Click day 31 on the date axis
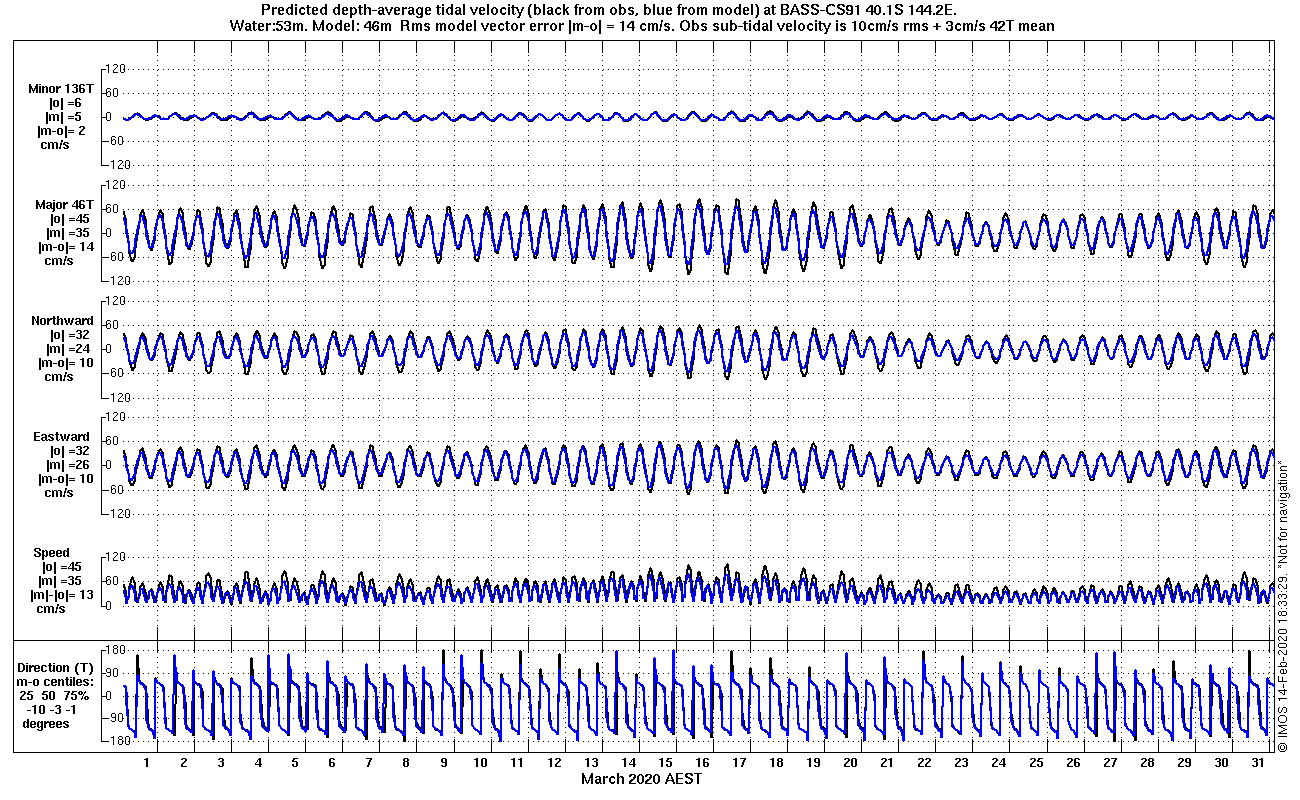Viewport: 1300px width, 800px height. pos(1258,762)
